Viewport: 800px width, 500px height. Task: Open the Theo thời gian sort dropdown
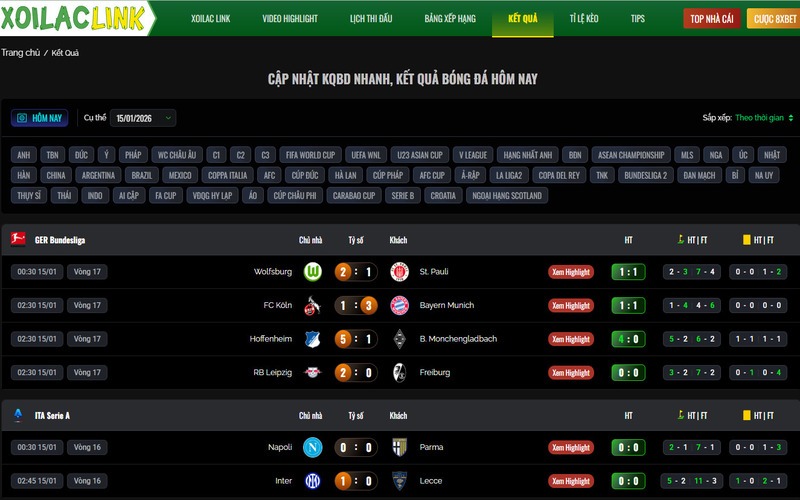pyautogui.click(x=764, y=118)
